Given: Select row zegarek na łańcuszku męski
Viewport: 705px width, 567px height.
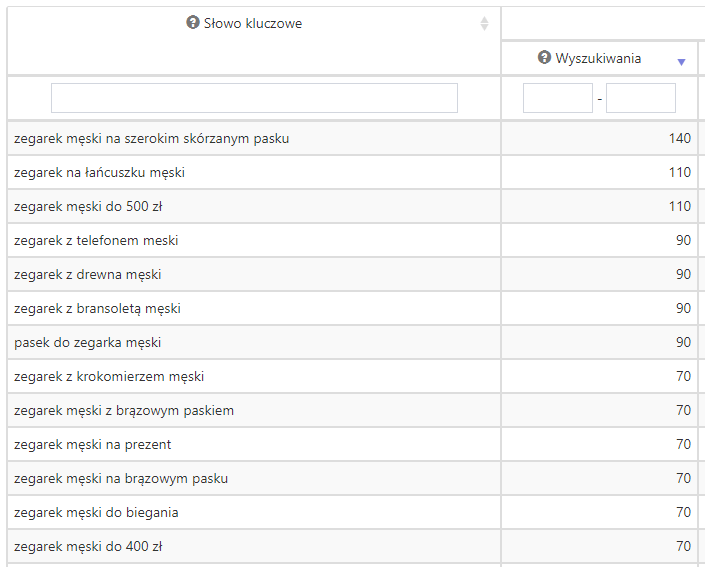Looking at the screenshot, I should tap(100, 173).
